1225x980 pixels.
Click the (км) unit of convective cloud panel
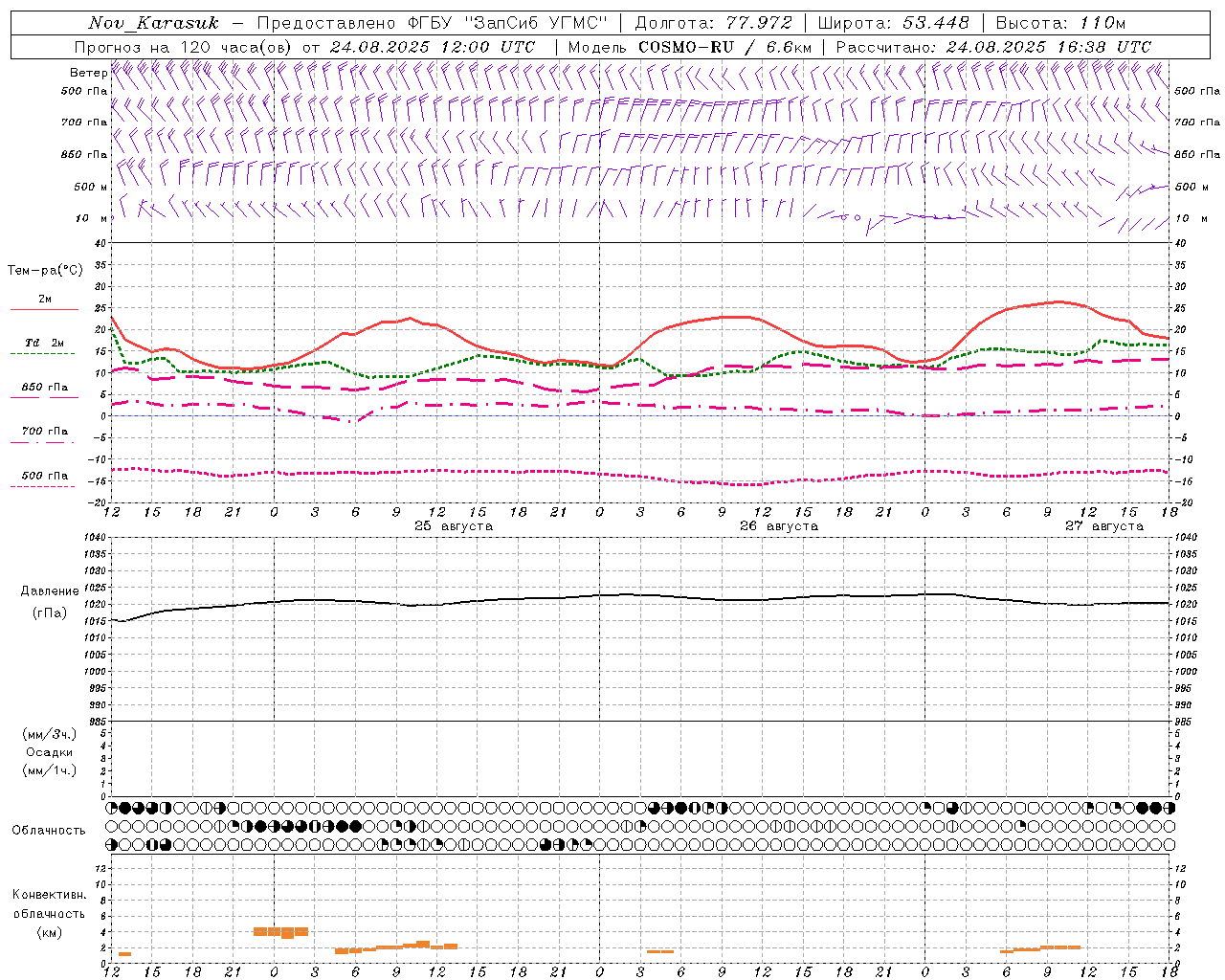tap(50, 932)
